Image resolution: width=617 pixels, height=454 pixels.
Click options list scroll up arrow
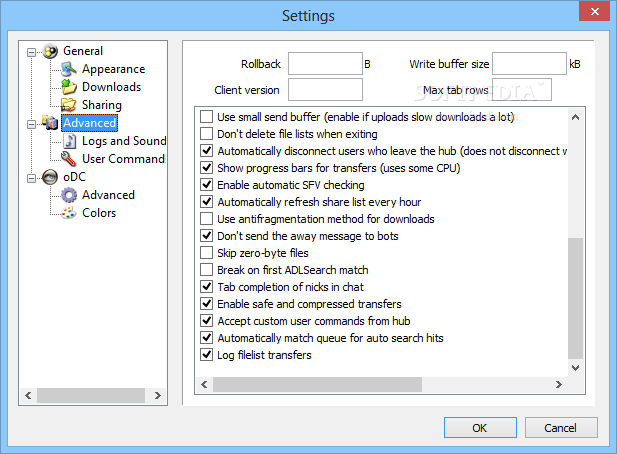[575, 117]
